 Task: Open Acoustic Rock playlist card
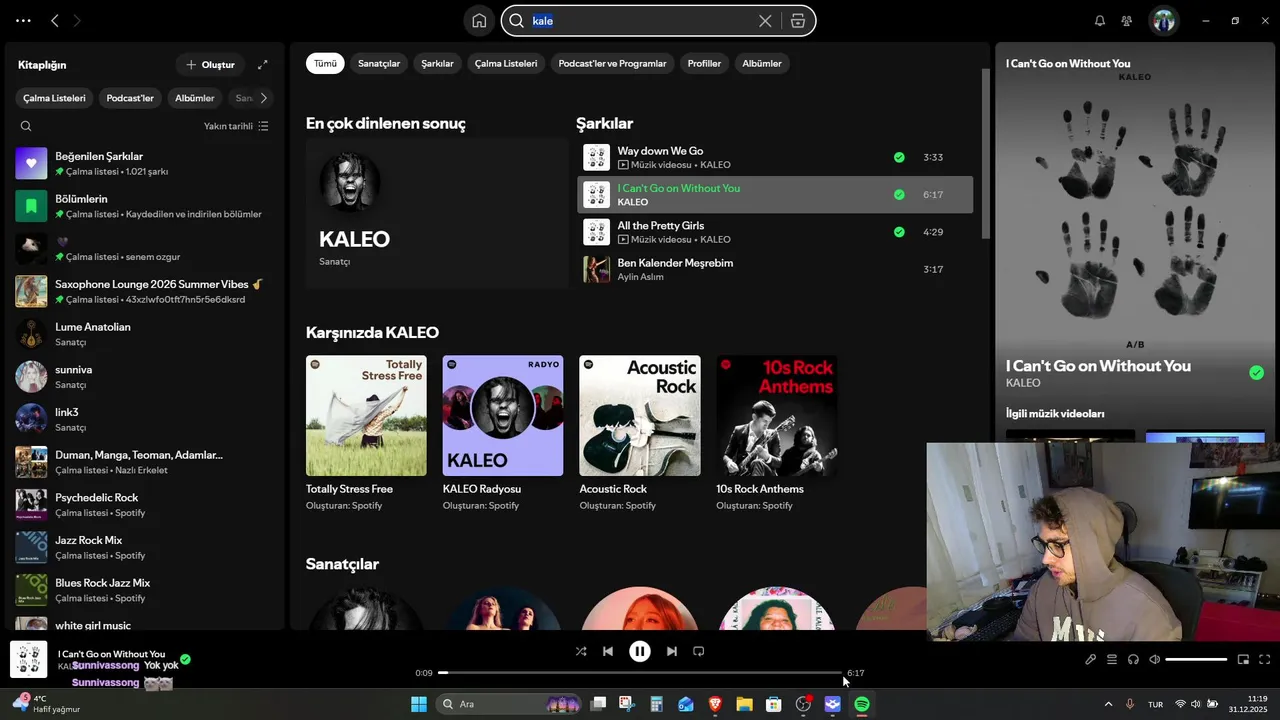coord(640,433)
